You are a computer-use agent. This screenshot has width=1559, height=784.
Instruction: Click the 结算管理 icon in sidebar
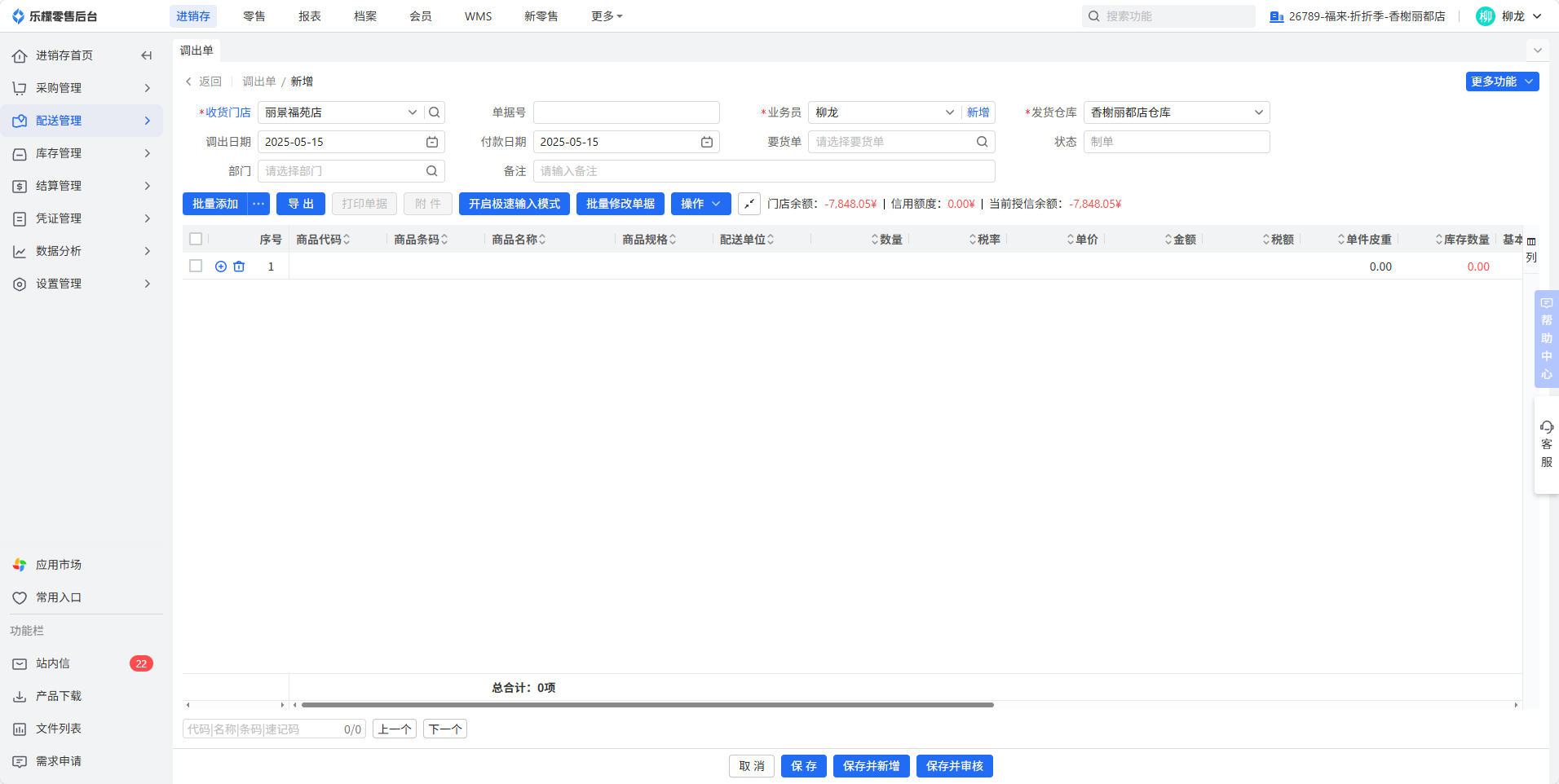(20, 186)
